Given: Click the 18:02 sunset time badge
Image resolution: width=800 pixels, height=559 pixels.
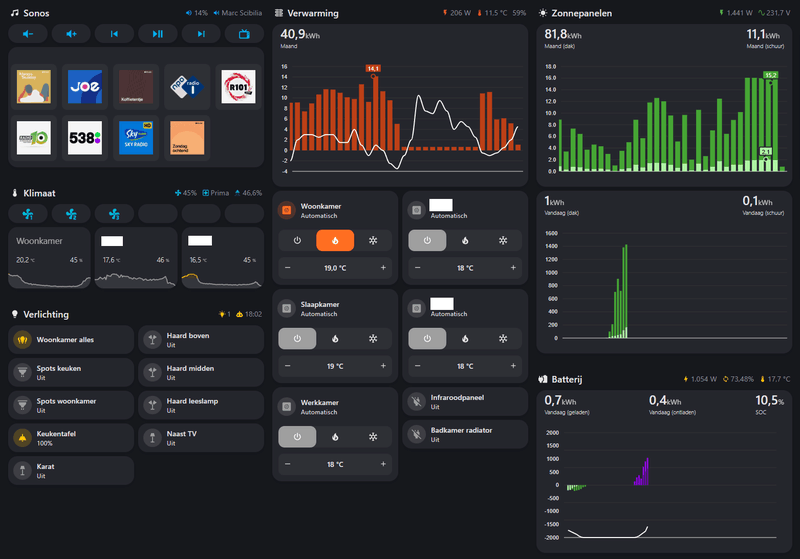Looking at the screenshot, I should (249, 315).
